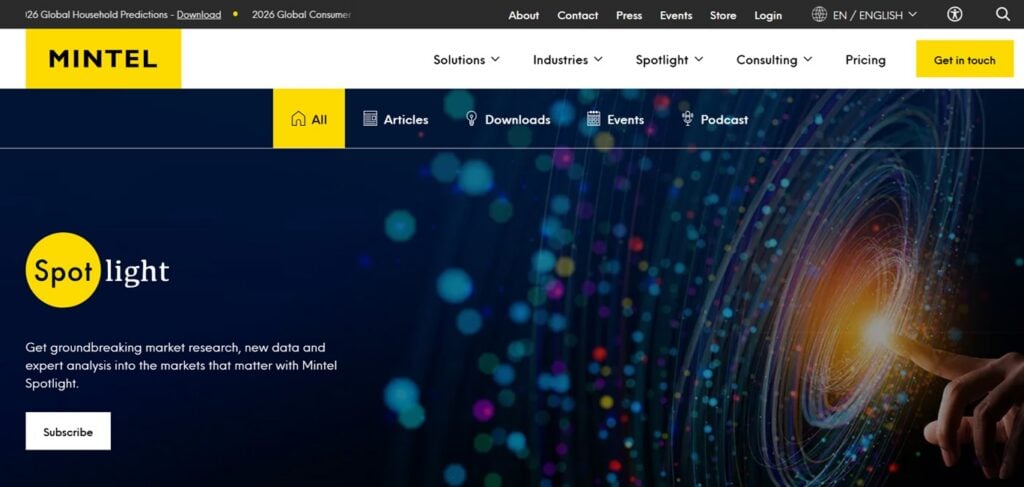Expand the Solutions menu
Screen dimensions: 1024x487
pos(466,59)
